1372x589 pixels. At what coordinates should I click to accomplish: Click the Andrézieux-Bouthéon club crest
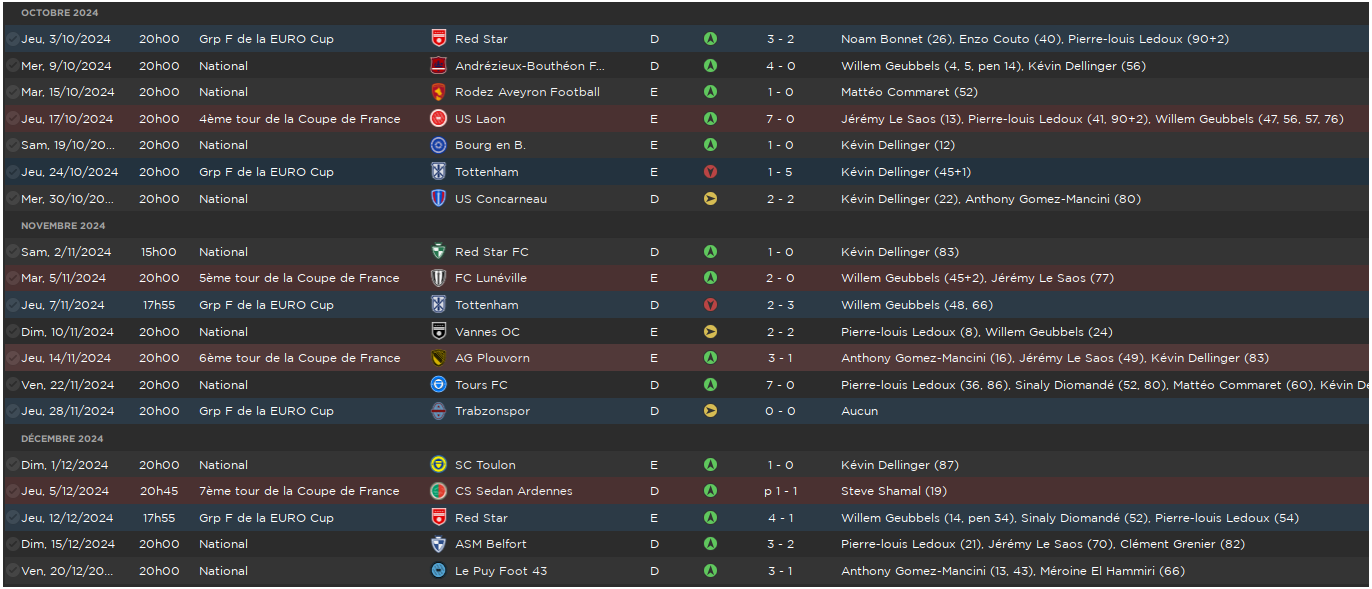[x=438, y=66]
